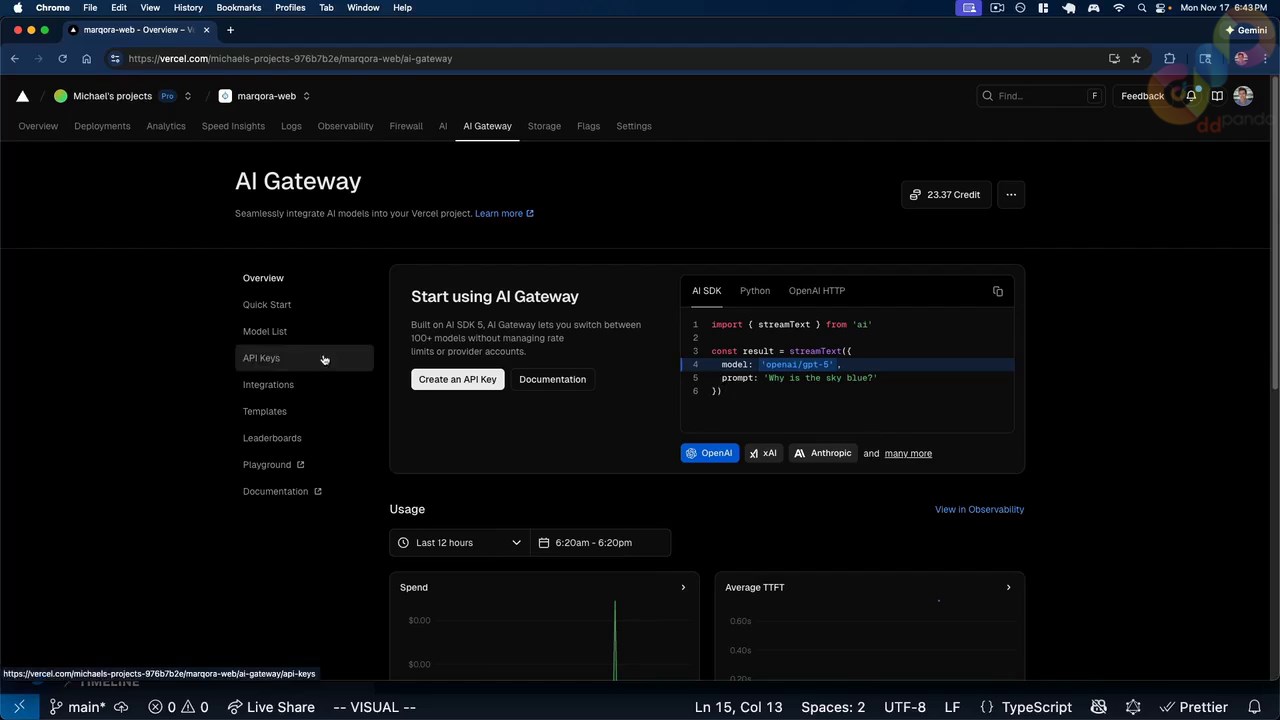Select the Anthropic provider chip
This screenshot has width=1280, height=720.
point(822,454)
